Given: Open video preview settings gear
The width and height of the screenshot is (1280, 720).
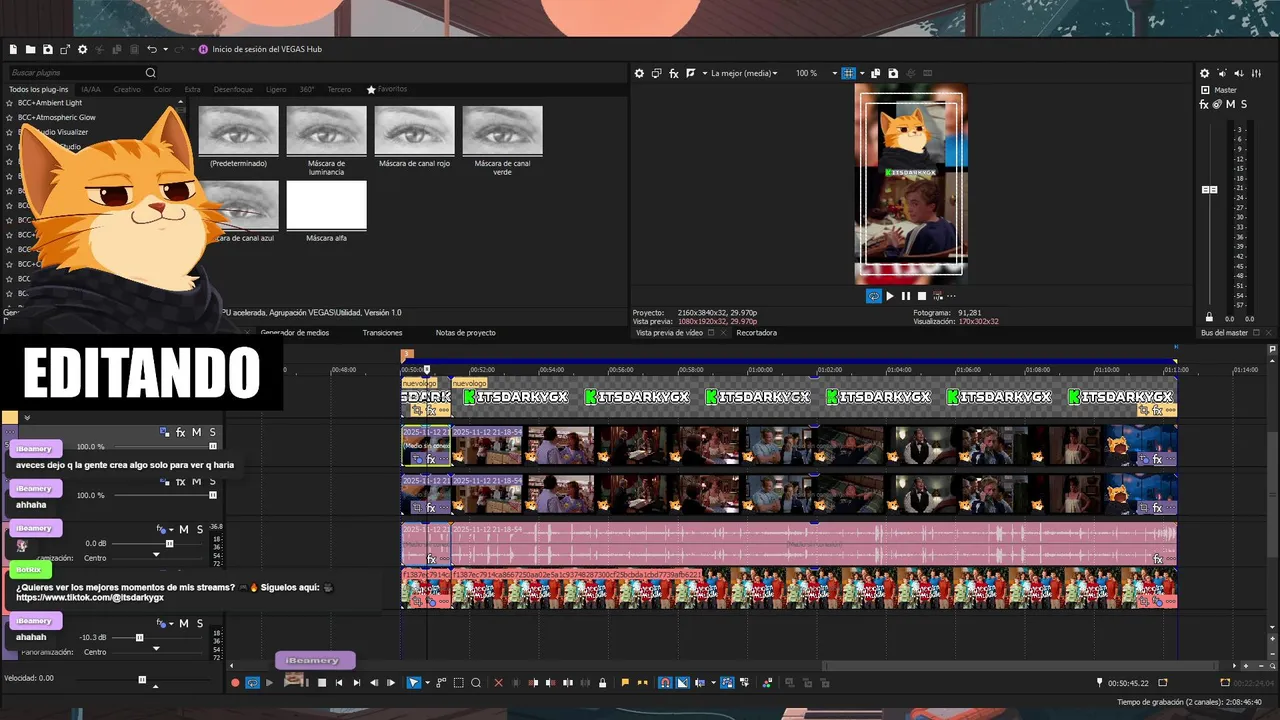Looking at the screenshot, I should (639, 73).
